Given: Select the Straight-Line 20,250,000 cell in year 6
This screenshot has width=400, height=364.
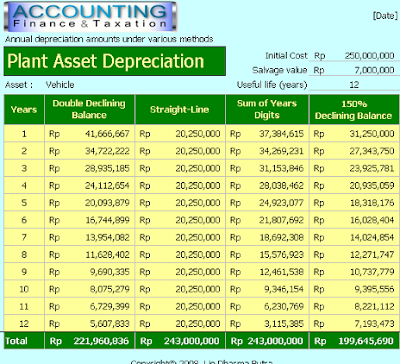Looking at the screenshot, I should click(180, 220).
